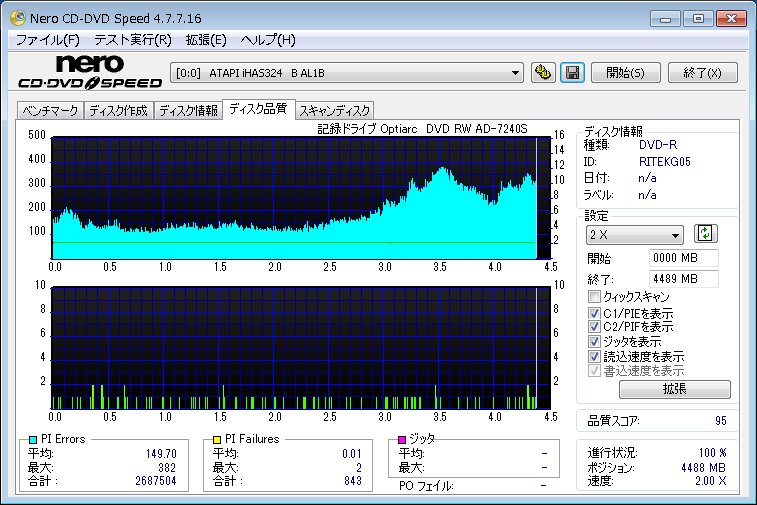757x505 pixels.
Task: Maximize the Nero CD-DVD Speed window
Action: (x=698, y=19)
